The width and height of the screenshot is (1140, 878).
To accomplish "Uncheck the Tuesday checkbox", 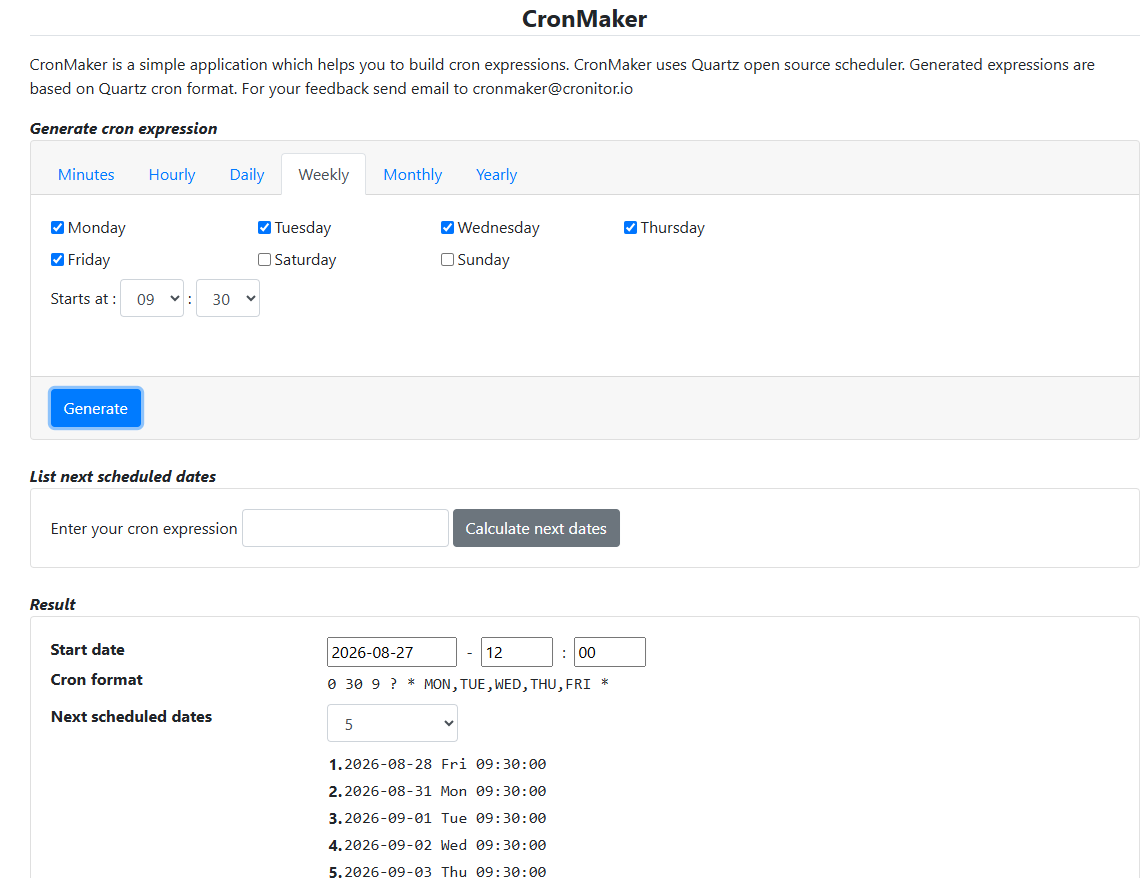I will 265,227.
